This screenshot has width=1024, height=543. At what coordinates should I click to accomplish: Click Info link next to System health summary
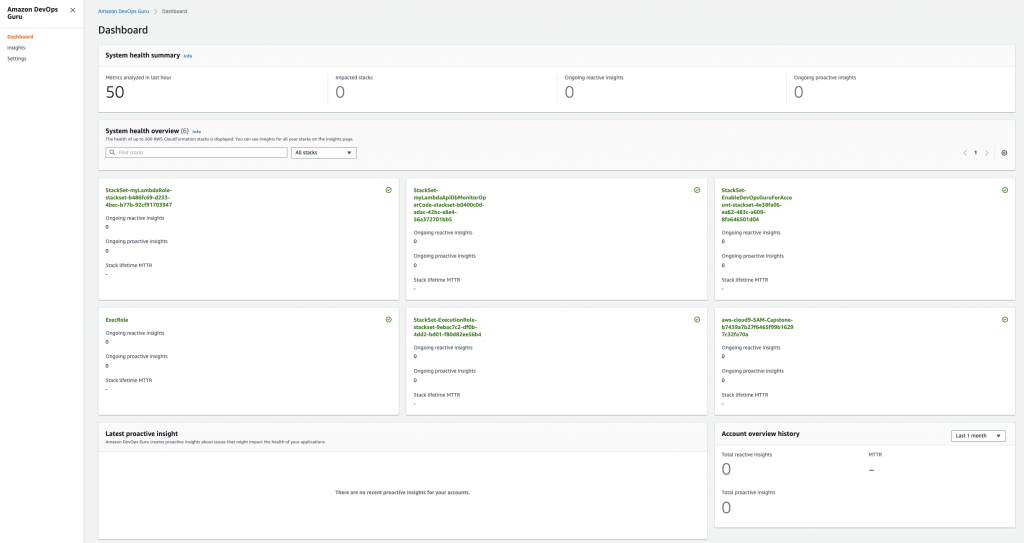pos(188,56)
